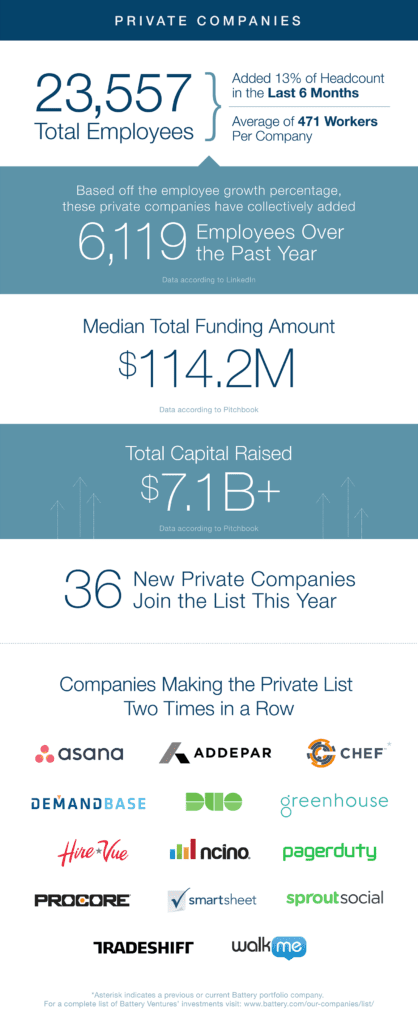Click the Private Companies header banner
This screenshot has height=1024, width=418.
pos(209,20)
